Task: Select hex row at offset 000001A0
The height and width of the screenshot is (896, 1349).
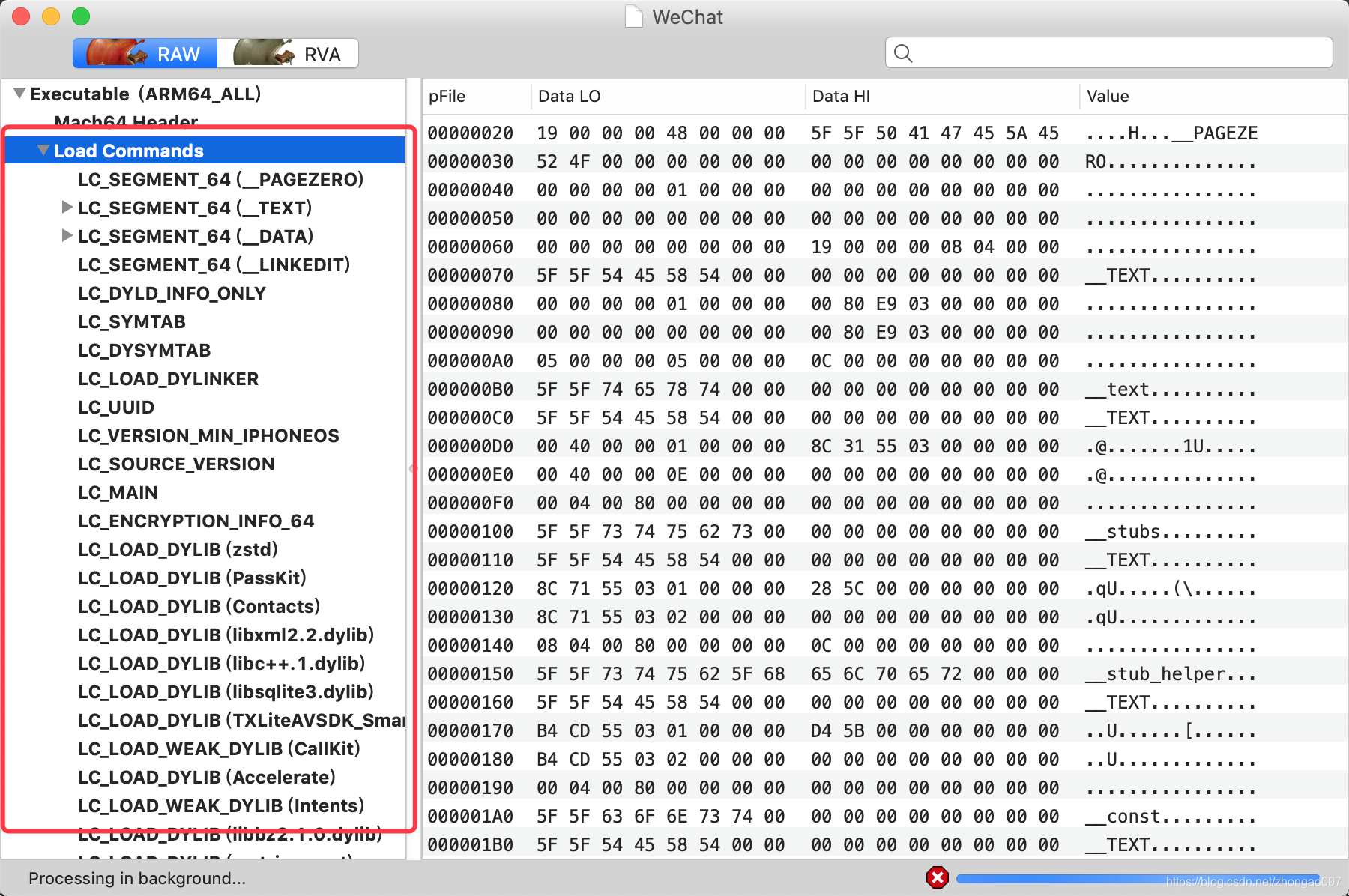Action: coord(884,816)
